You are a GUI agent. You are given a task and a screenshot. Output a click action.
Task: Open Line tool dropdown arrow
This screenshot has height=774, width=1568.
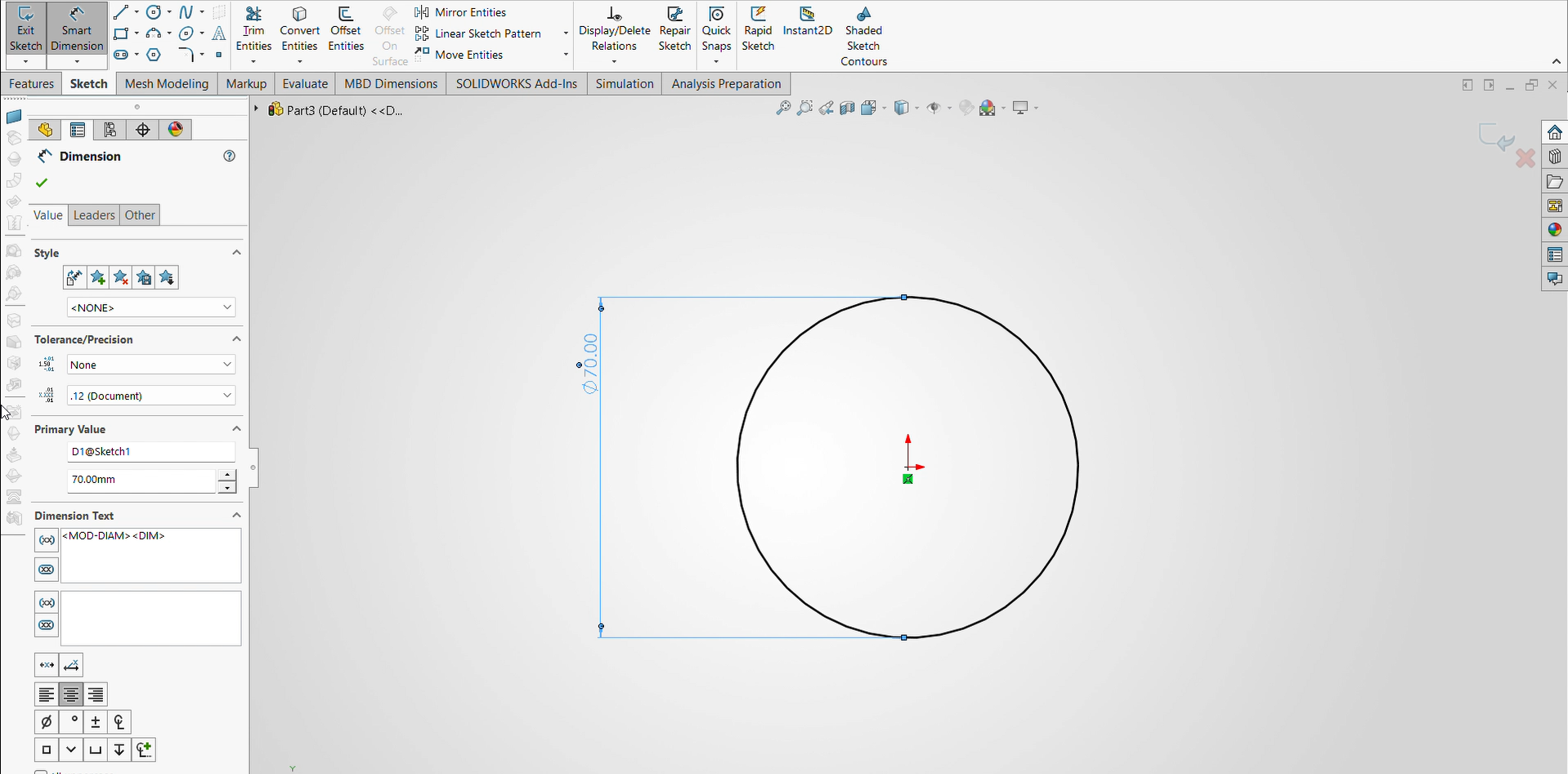[137, 12]
